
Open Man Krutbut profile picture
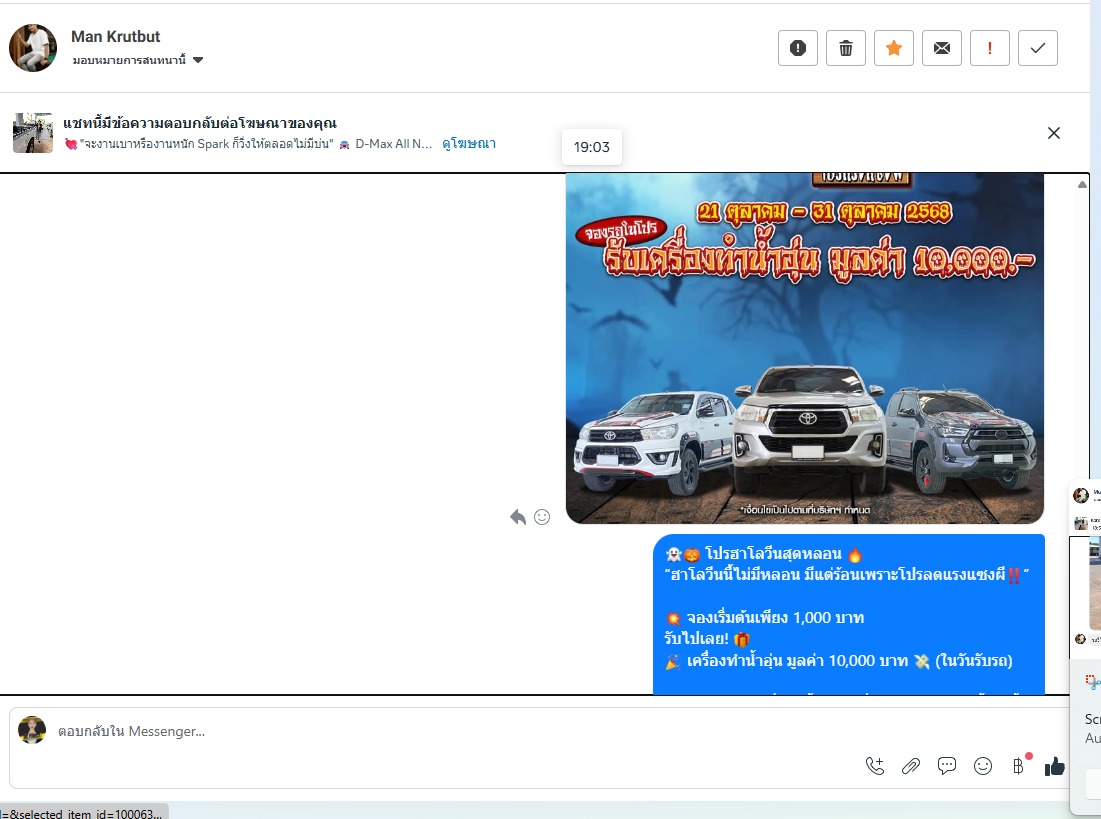pos(32,48)
